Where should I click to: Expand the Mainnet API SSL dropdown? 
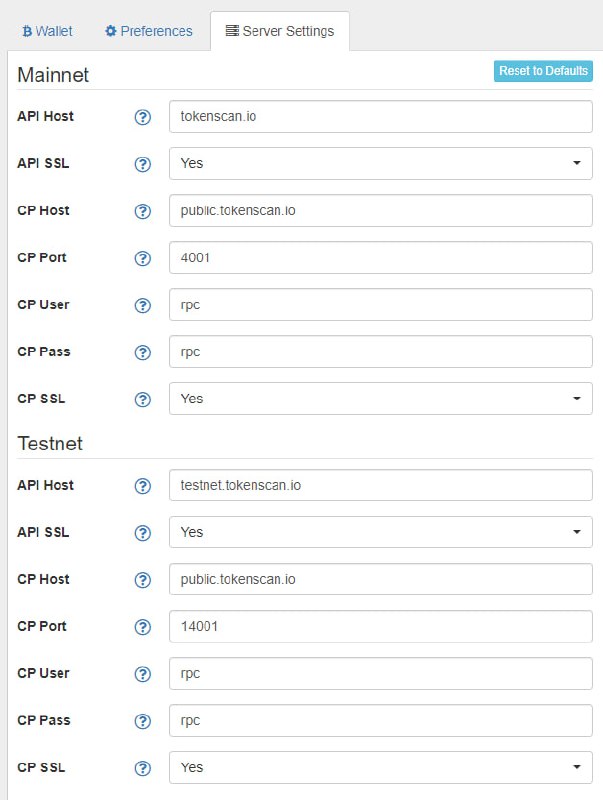point(381,163)
